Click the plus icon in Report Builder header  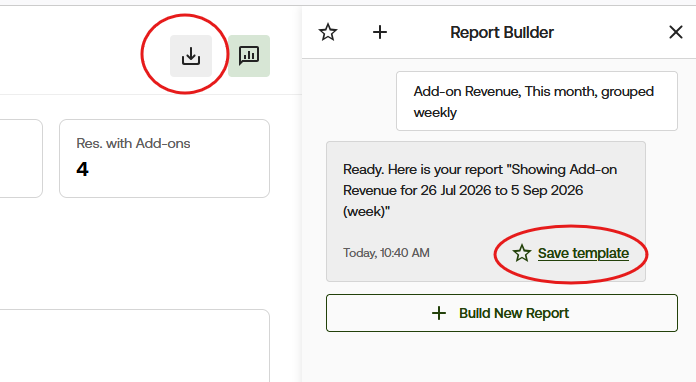(380, 32)
